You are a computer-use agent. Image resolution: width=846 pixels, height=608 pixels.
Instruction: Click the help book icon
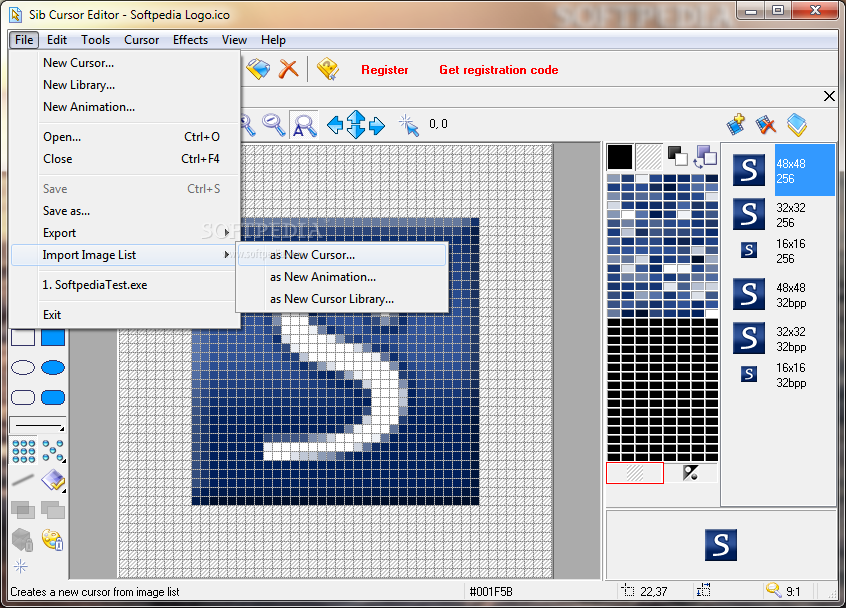click(328, 69)
